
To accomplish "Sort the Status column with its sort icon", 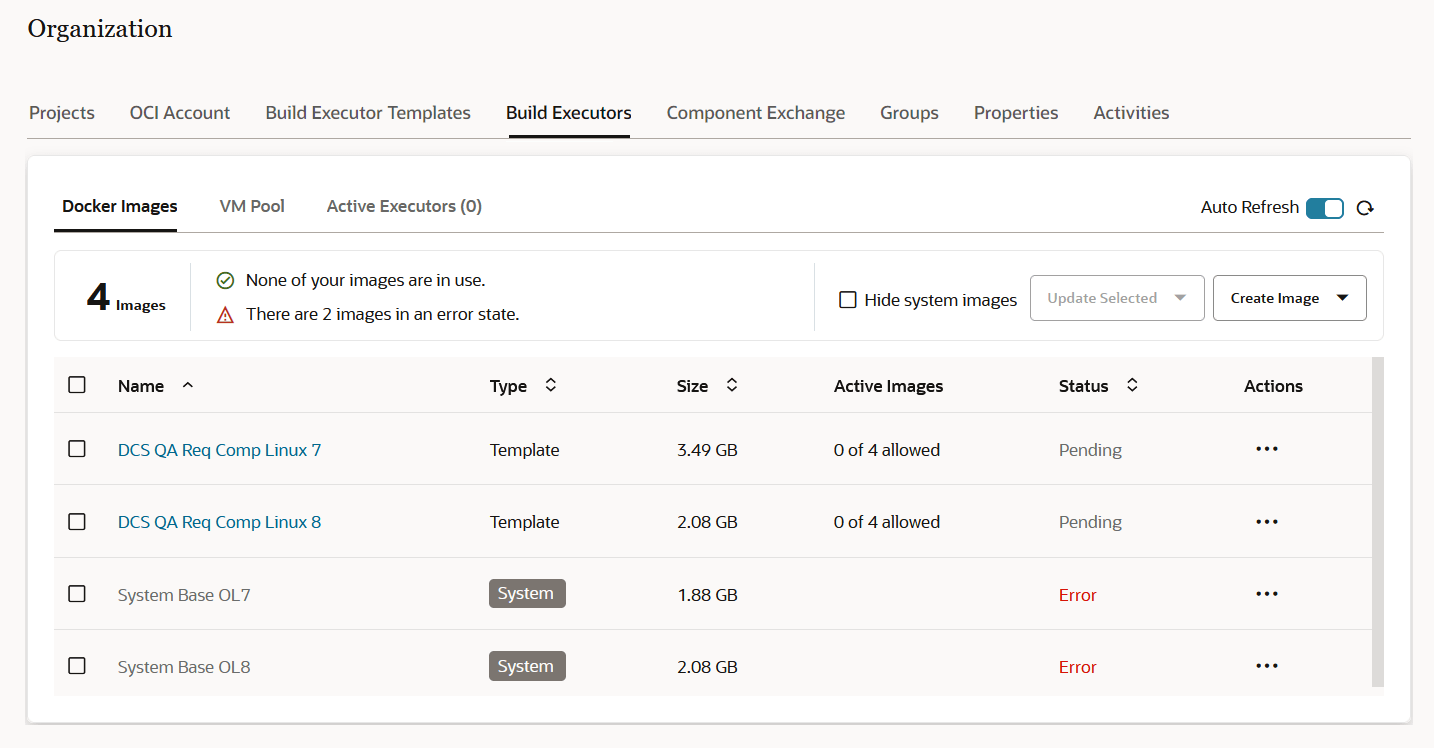I will (1131, 385).
